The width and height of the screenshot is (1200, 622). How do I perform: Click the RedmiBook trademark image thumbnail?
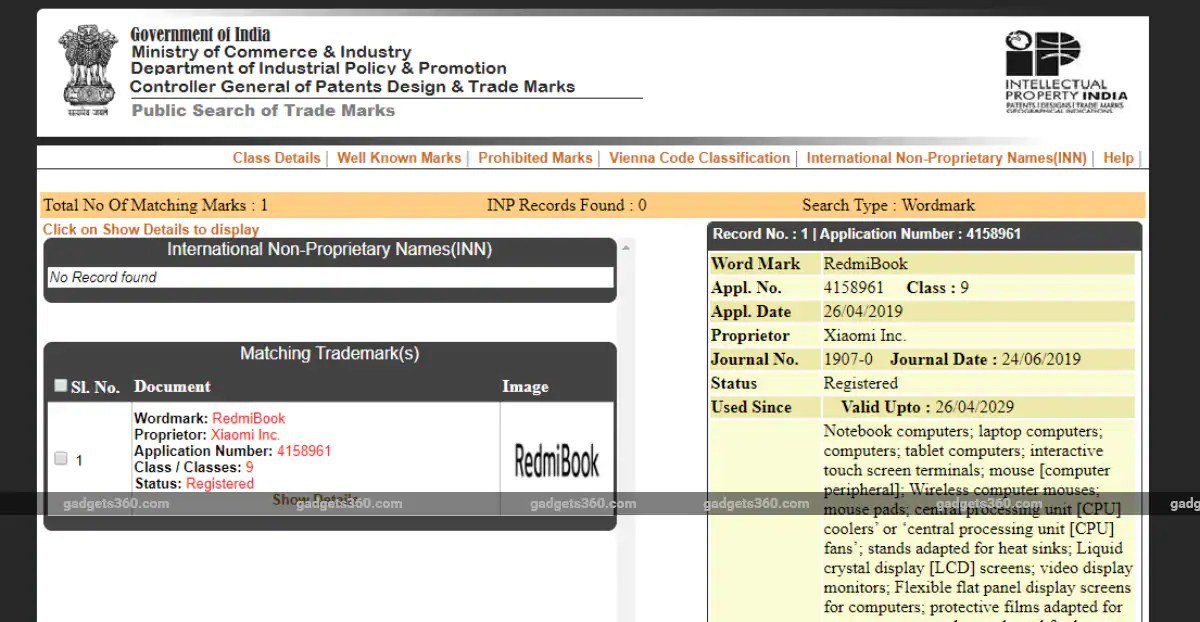557,462
